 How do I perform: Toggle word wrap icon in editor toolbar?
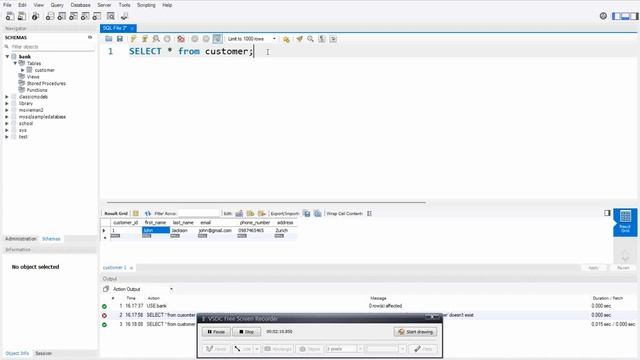[333, 39]
